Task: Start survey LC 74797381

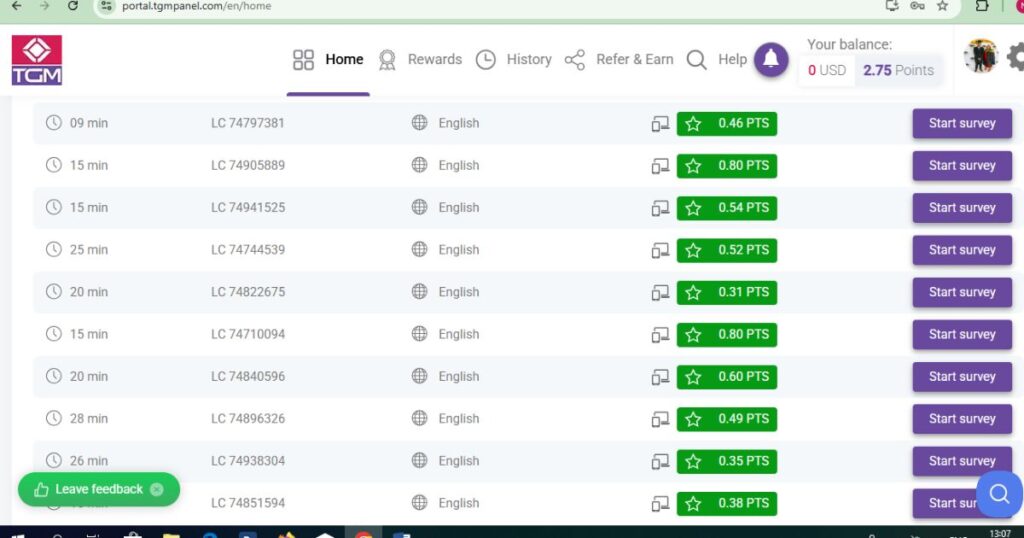Action: (962, 123)
